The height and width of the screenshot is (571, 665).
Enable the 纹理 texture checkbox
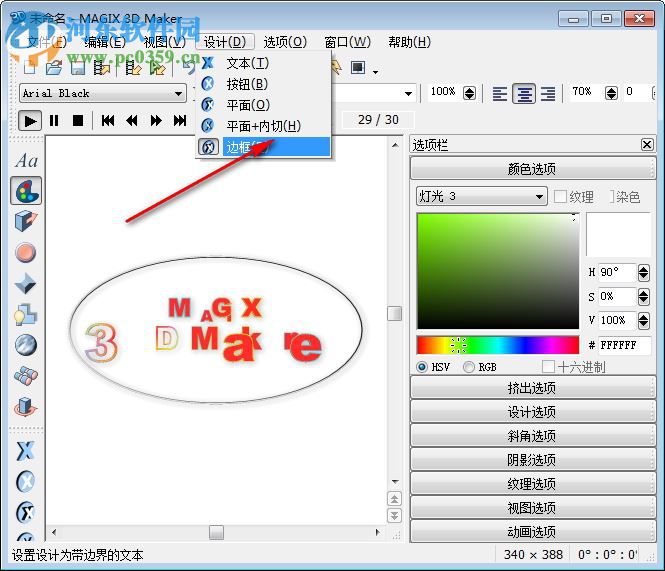[560, 196]
